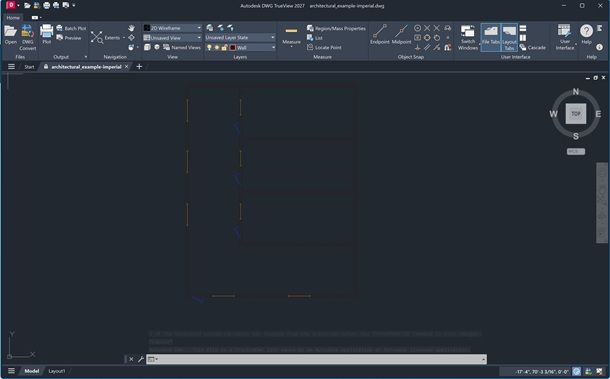
Task: Open layout tabs hamburger menu at bottom
Action: click(x=11, y=371)
